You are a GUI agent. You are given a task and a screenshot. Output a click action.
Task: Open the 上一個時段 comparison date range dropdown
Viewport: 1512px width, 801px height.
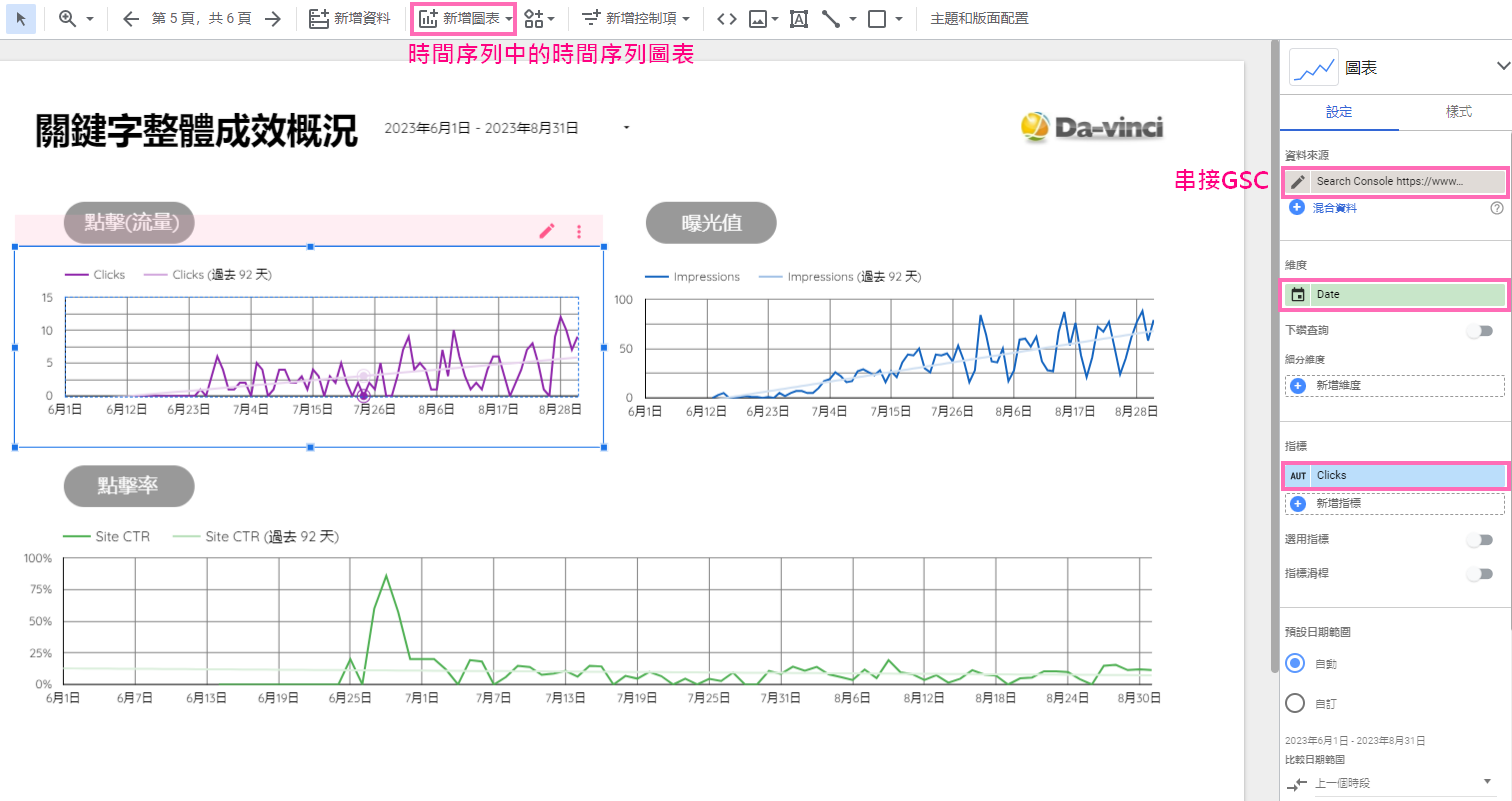pos(1400,783)
